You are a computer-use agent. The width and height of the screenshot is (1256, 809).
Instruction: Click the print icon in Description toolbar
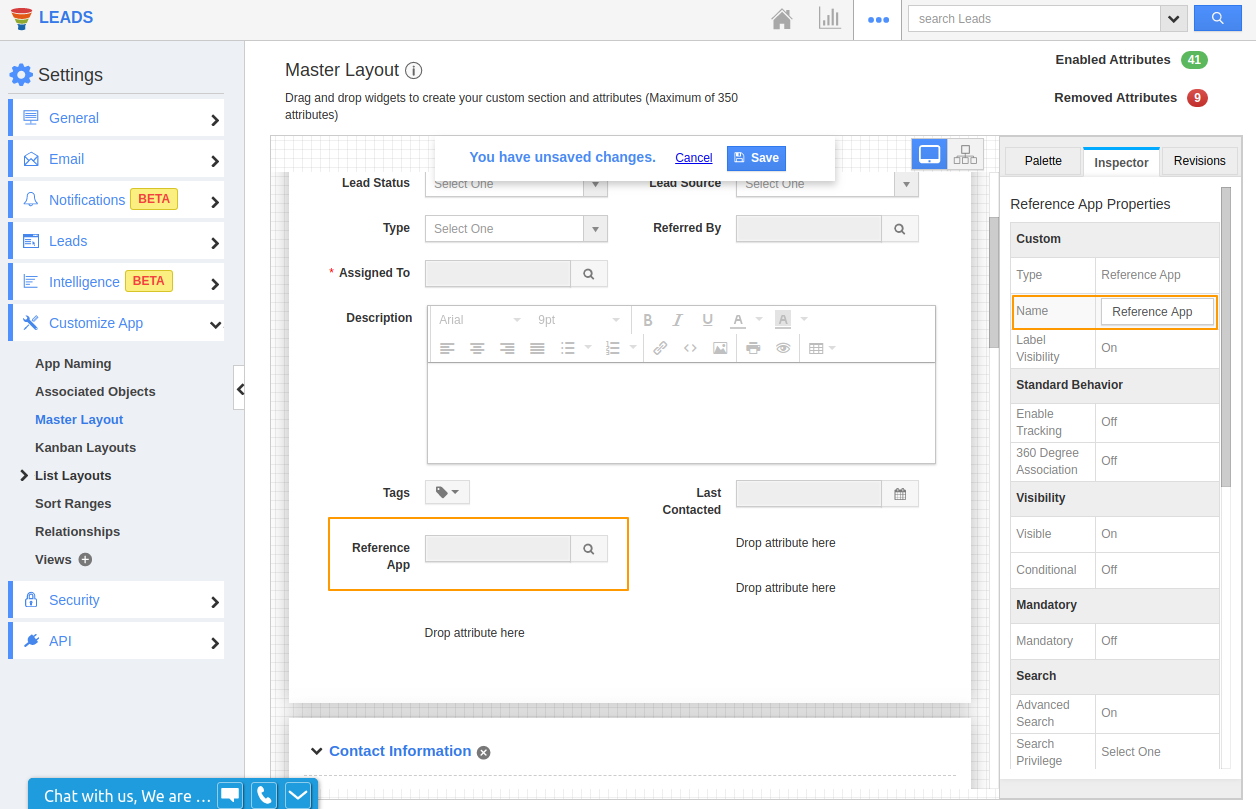(753, 348)
